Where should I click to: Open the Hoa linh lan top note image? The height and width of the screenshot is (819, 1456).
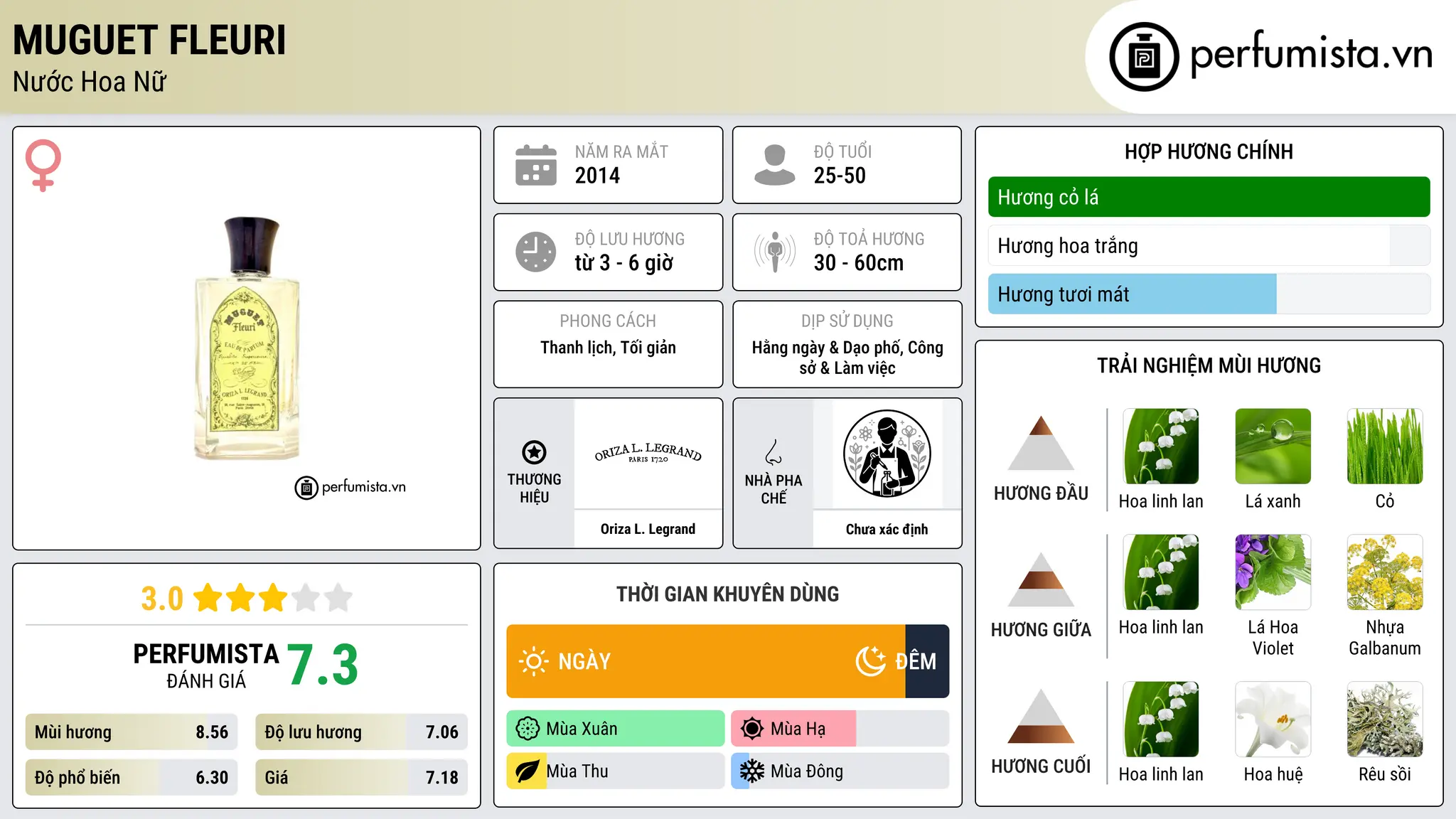tap(1161, 446)
